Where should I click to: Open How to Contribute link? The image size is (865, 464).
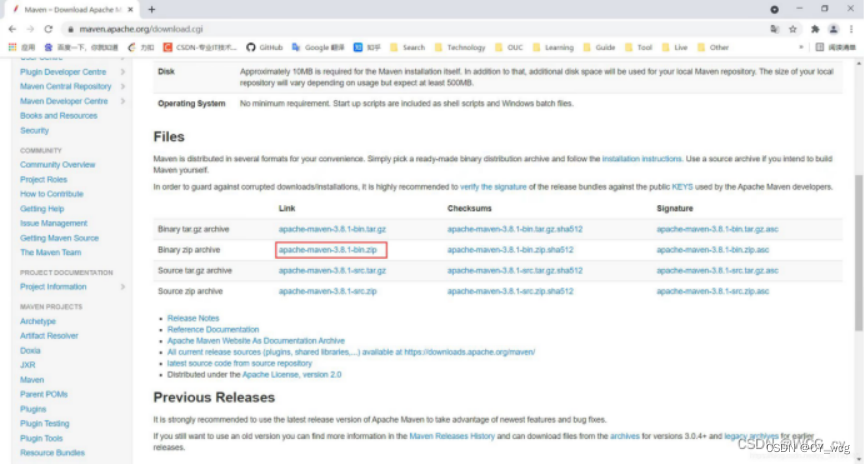51,194
